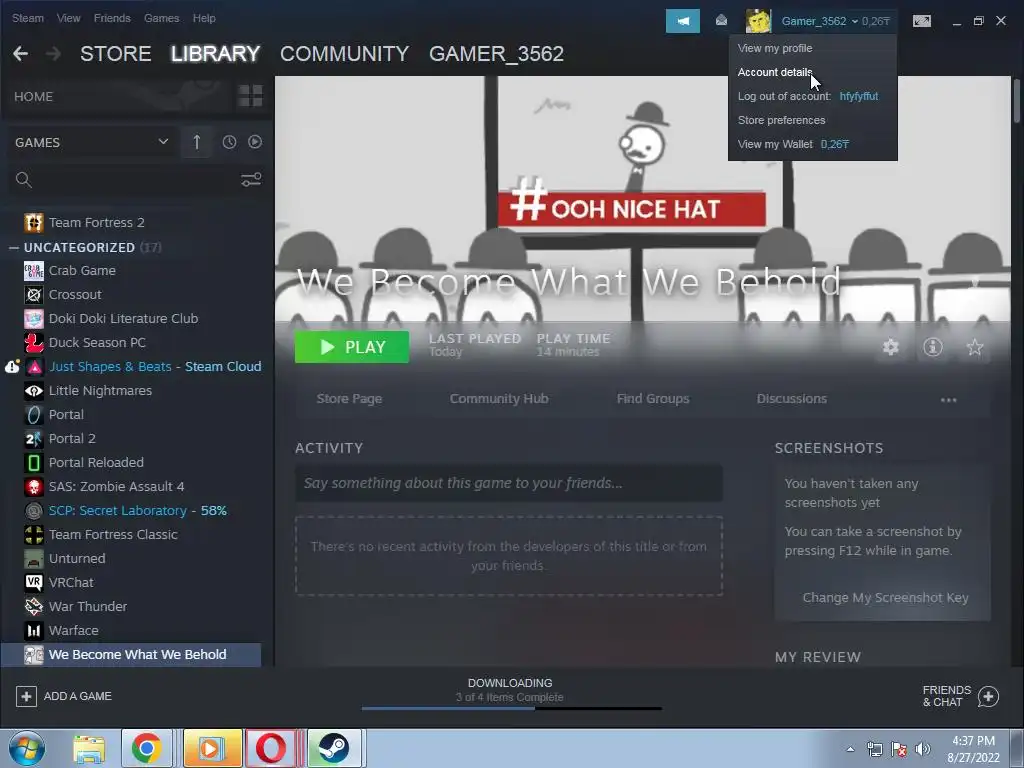This screenshot has width=1024, height=768.
Task: Click the green PLAY button
Action: point(352,347)
